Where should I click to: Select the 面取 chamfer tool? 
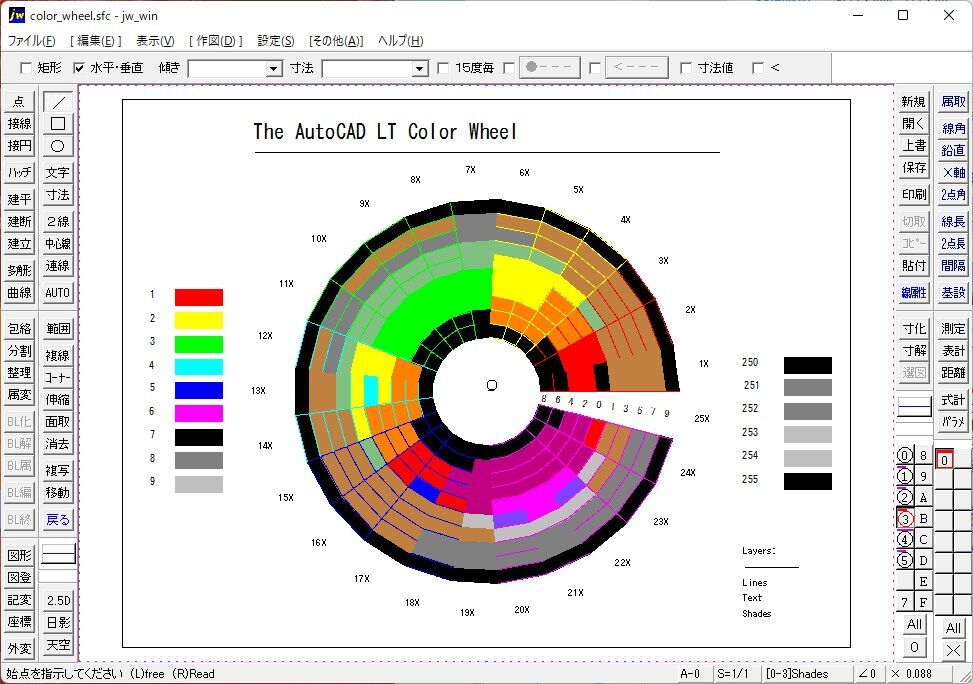point(58,421)
